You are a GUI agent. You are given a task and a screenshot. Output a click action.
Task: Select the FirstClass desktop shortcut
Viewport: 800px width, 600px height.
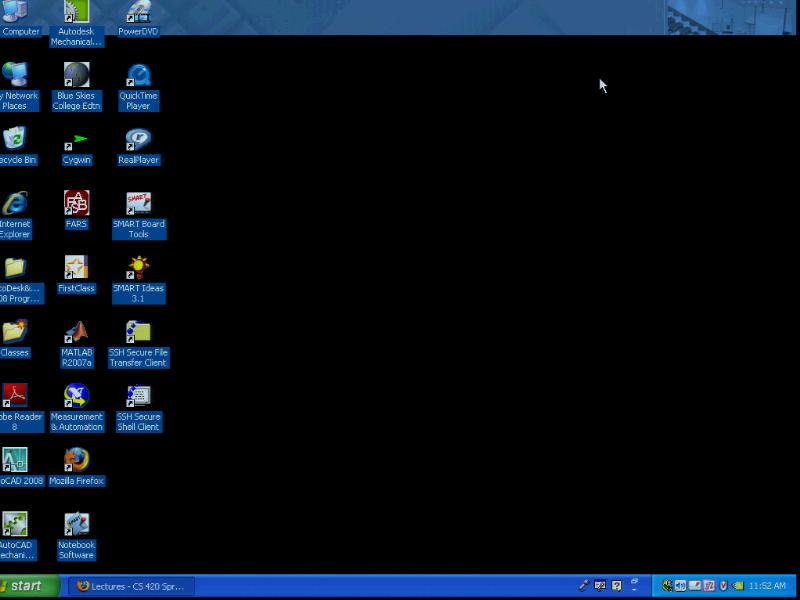76,268
